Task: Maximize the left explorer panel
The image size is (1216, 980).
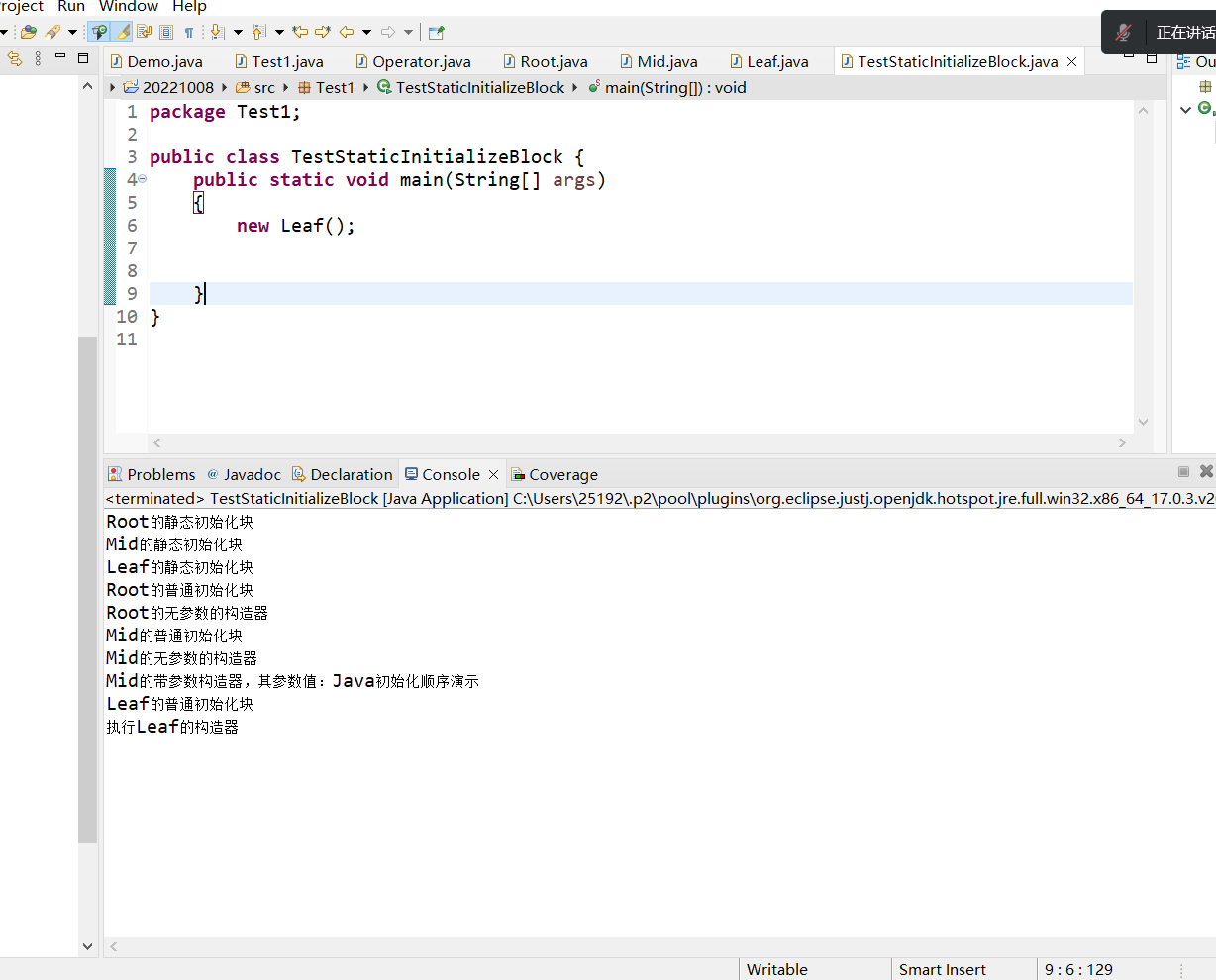Action: pyautogui.click(x=83, y=58)
